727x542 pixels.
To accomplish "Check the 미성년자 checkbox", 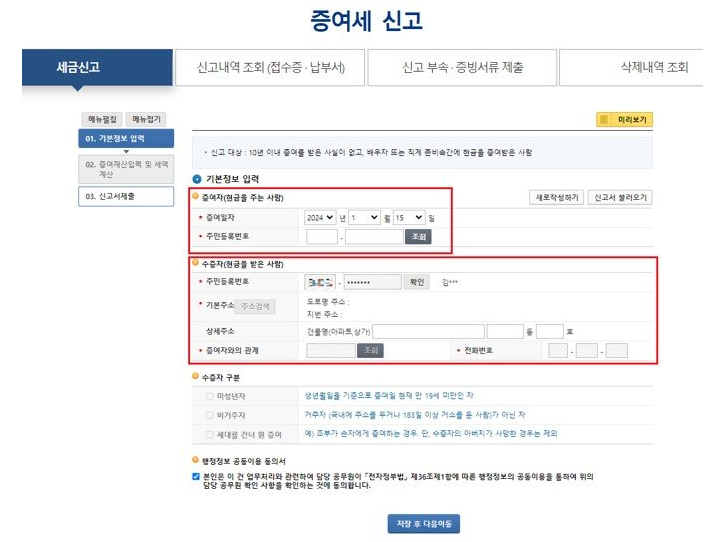I will (x=210, y=396).
